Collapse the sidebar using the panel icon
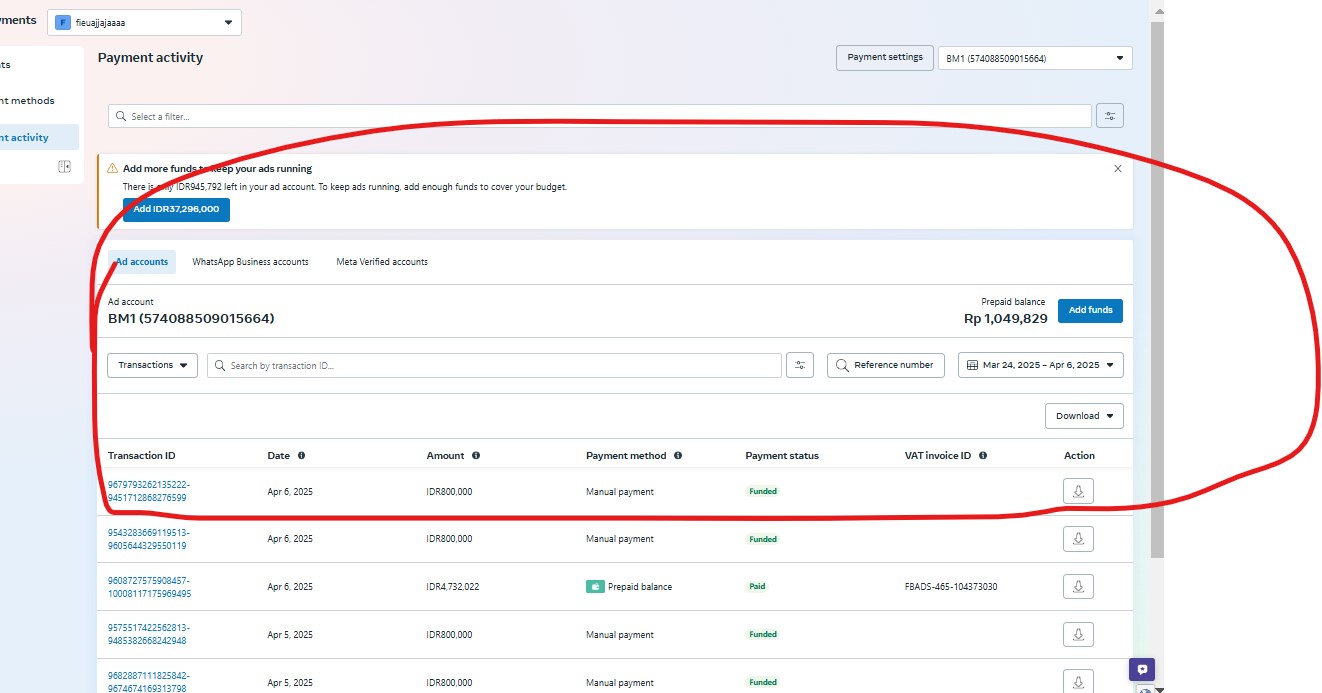This screenshot has height=693, width=1322. click(x=64, y=167)
